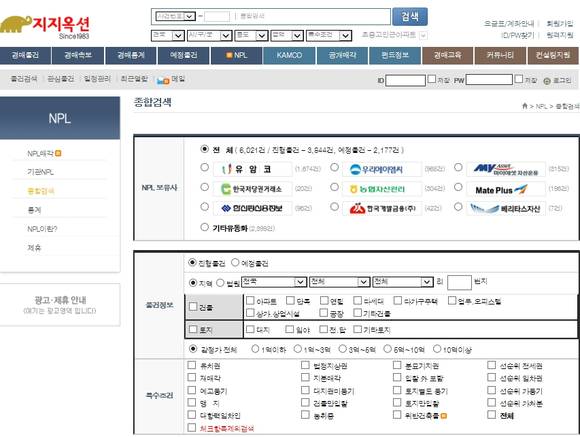Open the 용도 dropdown in the header
580x437 pixels.
(x=252, y=36)
